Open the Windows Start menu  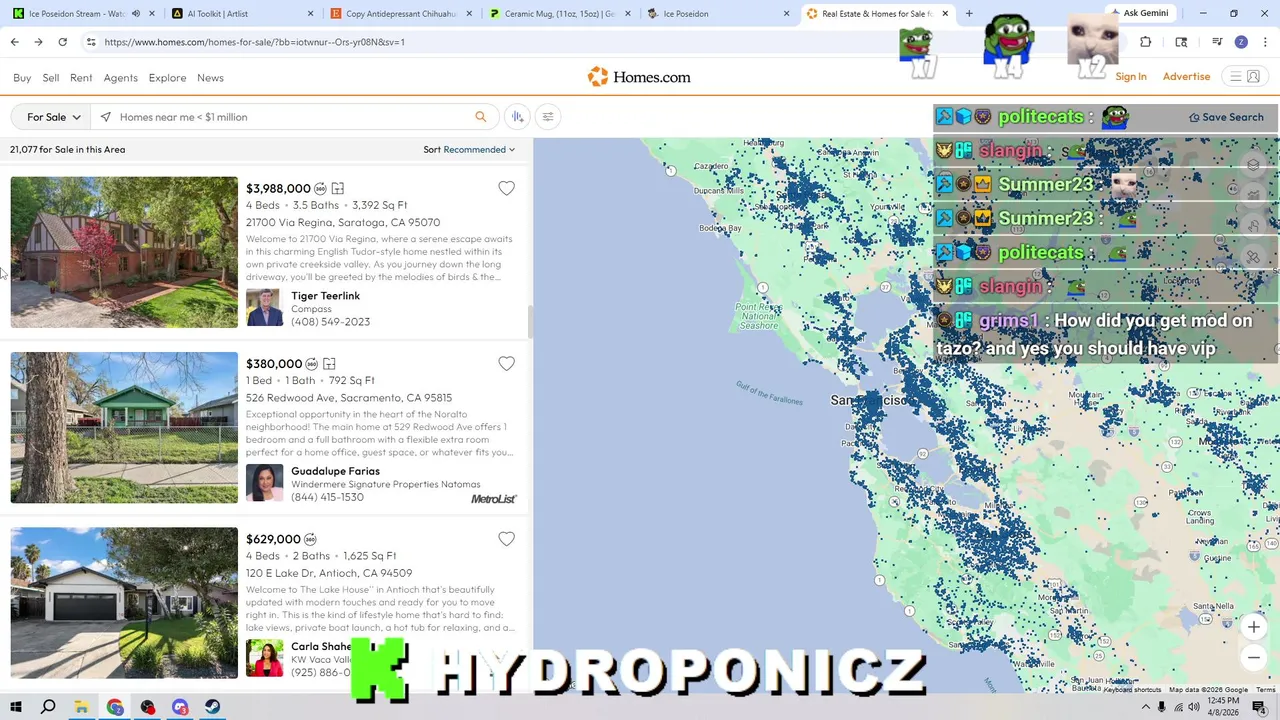(x=16, y=707)
